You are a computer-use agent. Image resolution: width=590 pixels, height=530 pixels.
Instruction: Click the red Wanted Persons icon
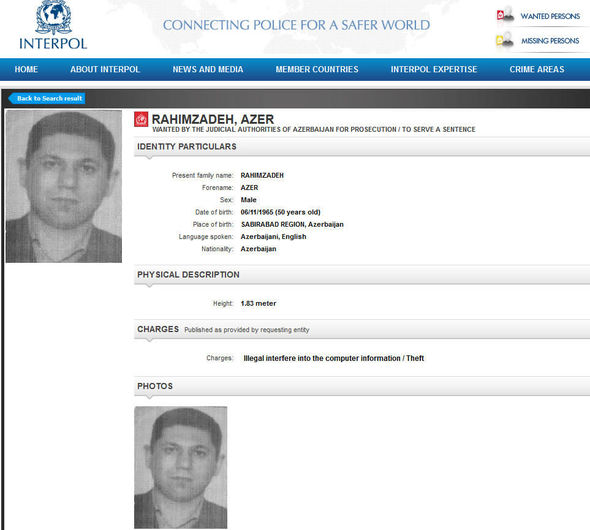(x=505, y=15)
